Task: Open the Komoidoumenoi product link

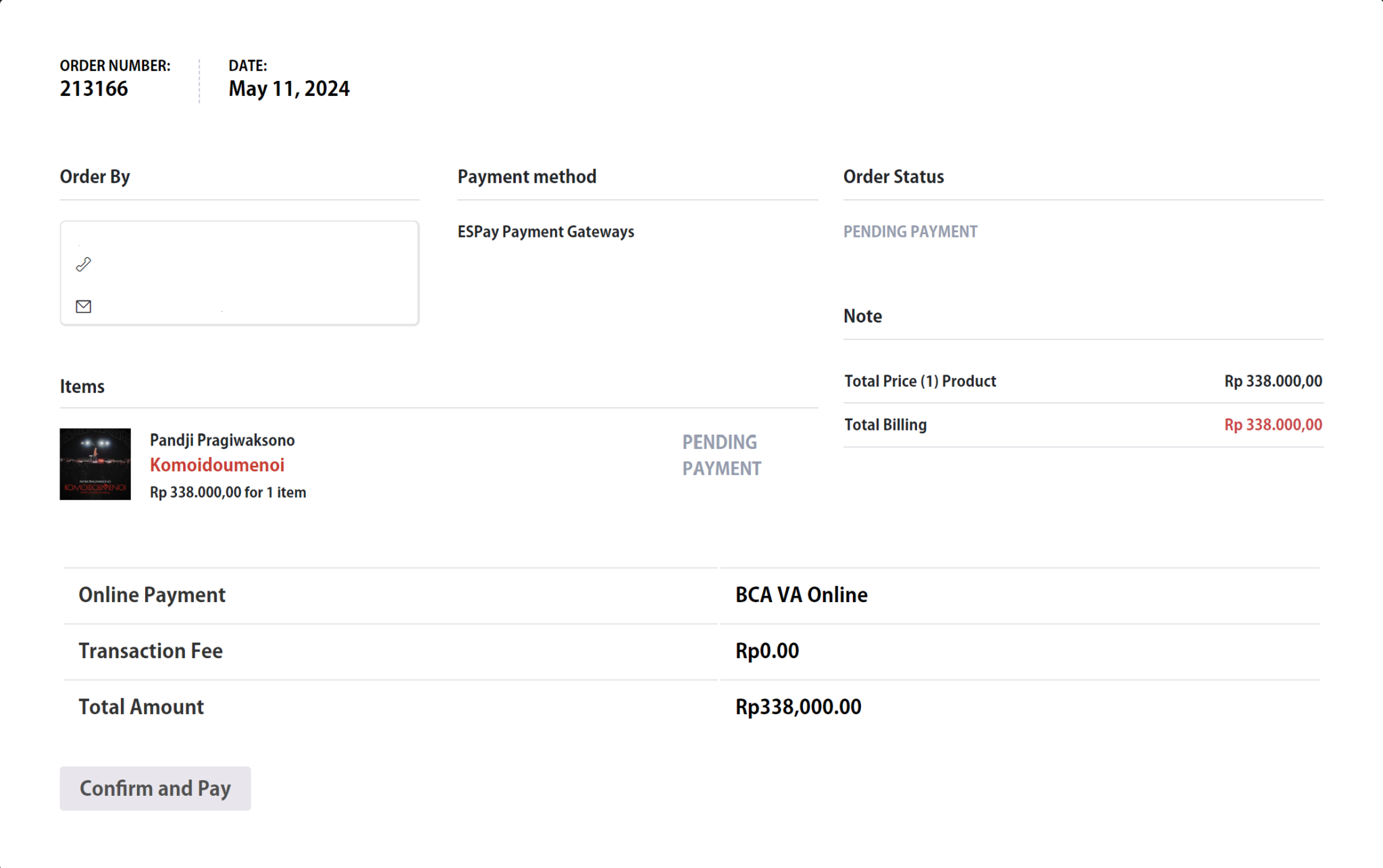Action: pyautogui.click(x=217, y=465)
